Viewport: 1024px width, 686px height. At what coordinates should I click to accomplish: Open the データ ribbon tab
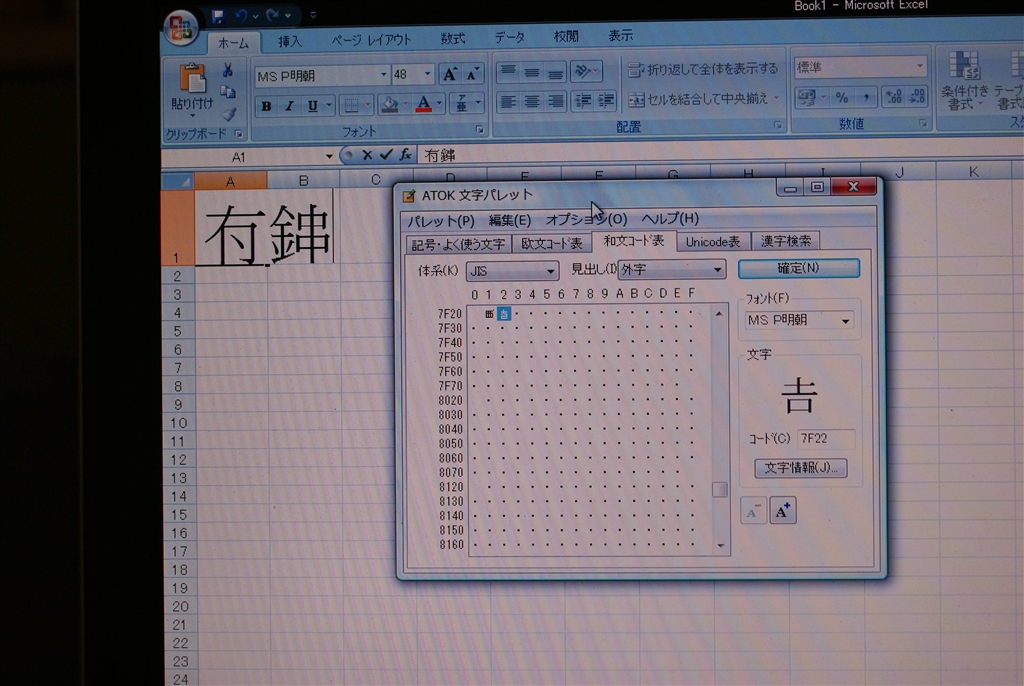coord(509,37)
